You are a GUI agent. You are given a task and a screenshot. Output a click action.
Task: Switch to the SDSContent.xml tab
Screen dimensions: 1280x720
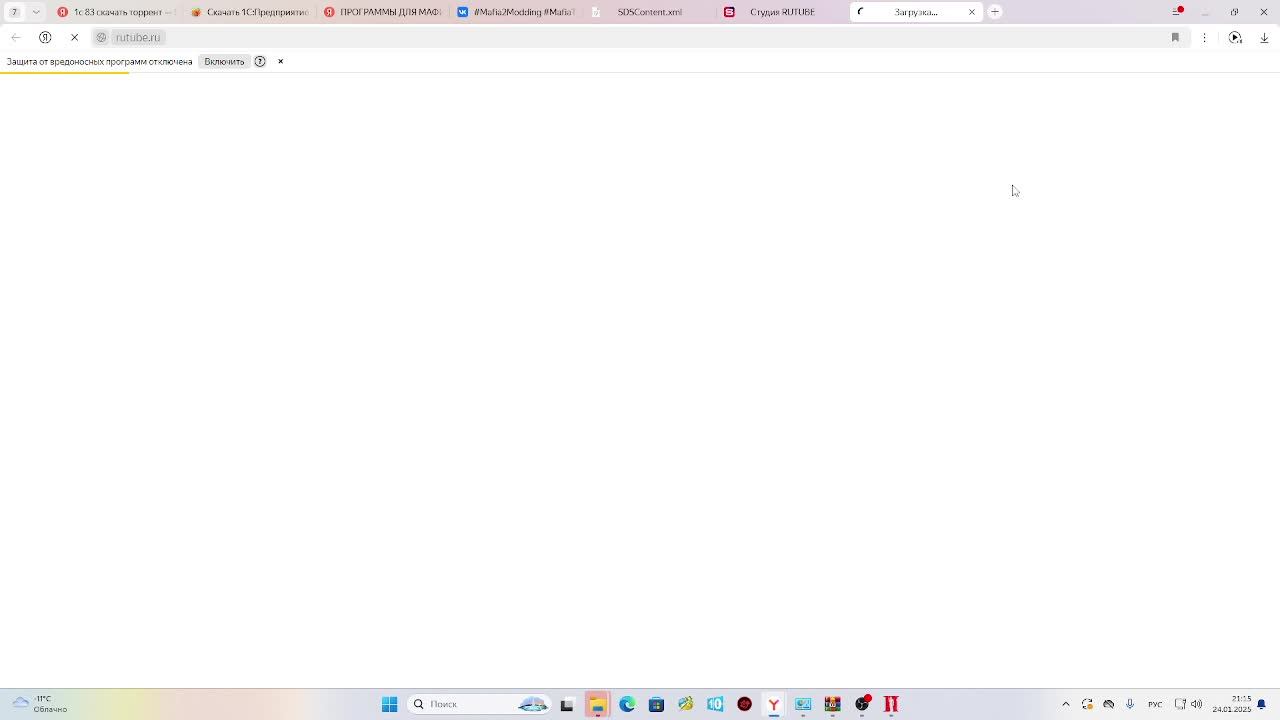click(650, 12)
